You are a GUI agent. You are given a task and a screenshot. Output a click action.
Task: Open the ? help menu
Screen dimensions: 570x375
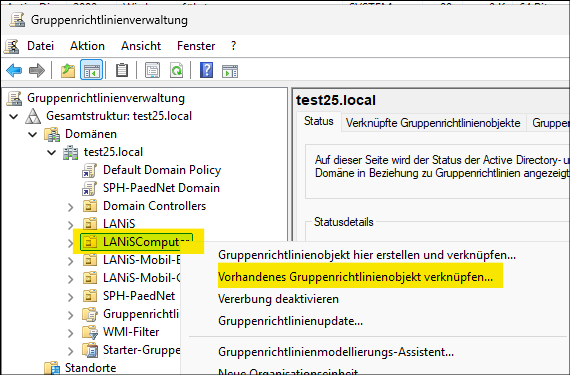pos(233,46)
